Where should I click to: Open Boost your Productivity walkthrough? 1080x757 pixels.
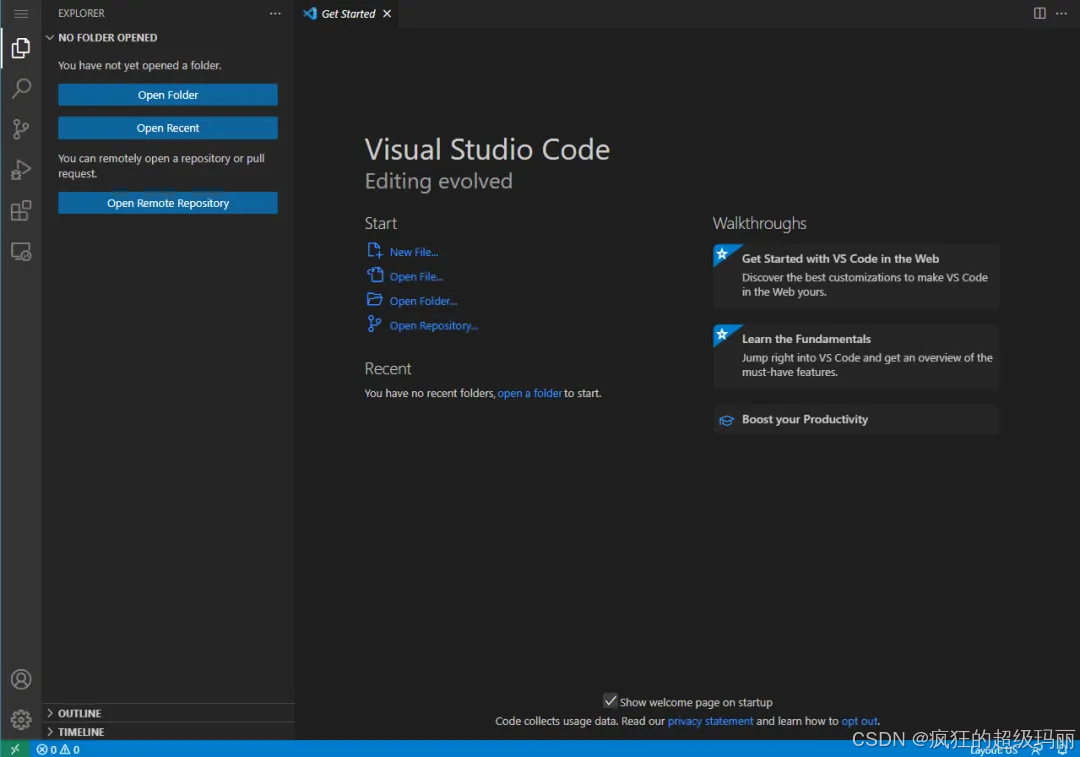(856, 419)
